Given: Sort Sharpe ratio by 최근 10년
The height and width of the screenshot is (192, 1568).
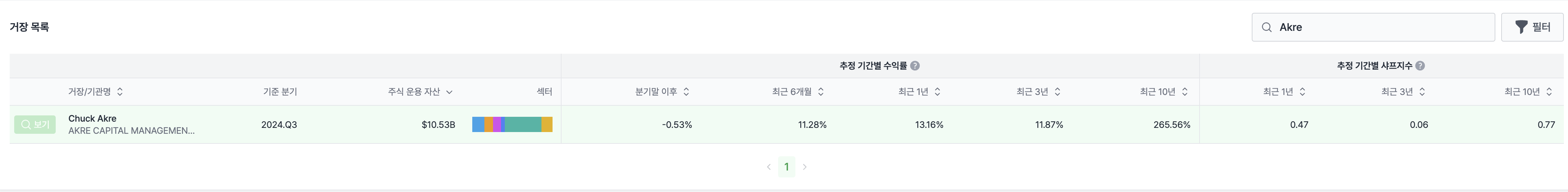Looking at the screenshot, I should coord(1549,91).
